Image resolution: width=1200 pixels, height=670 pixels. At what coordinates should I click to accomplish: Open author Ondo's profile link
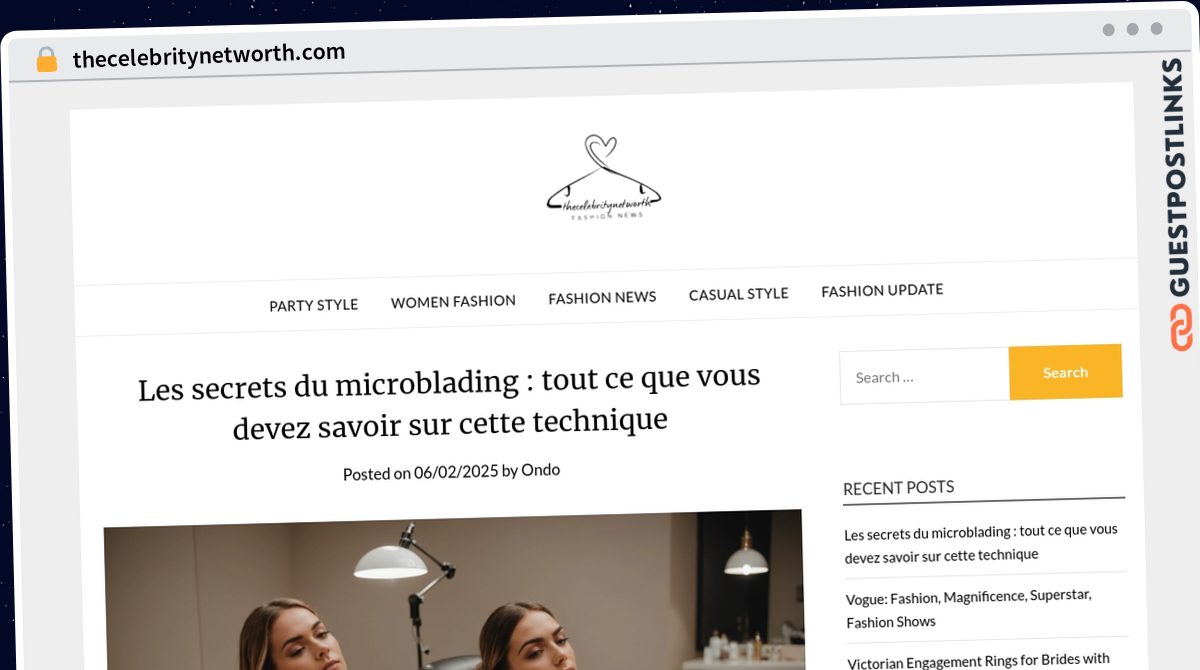tap(540, 469)
